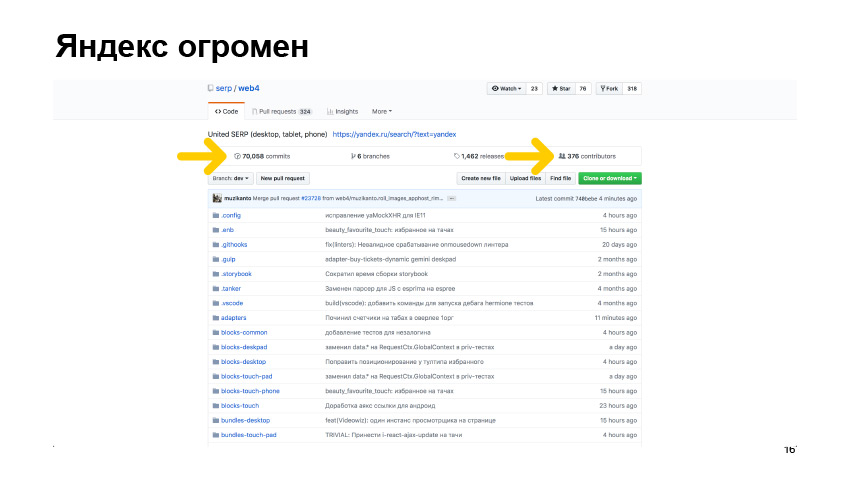The width and height of the screenshot is (850, 478).
Task: Open the bundles-touch-pad folder
Action: tap(249, 435)
